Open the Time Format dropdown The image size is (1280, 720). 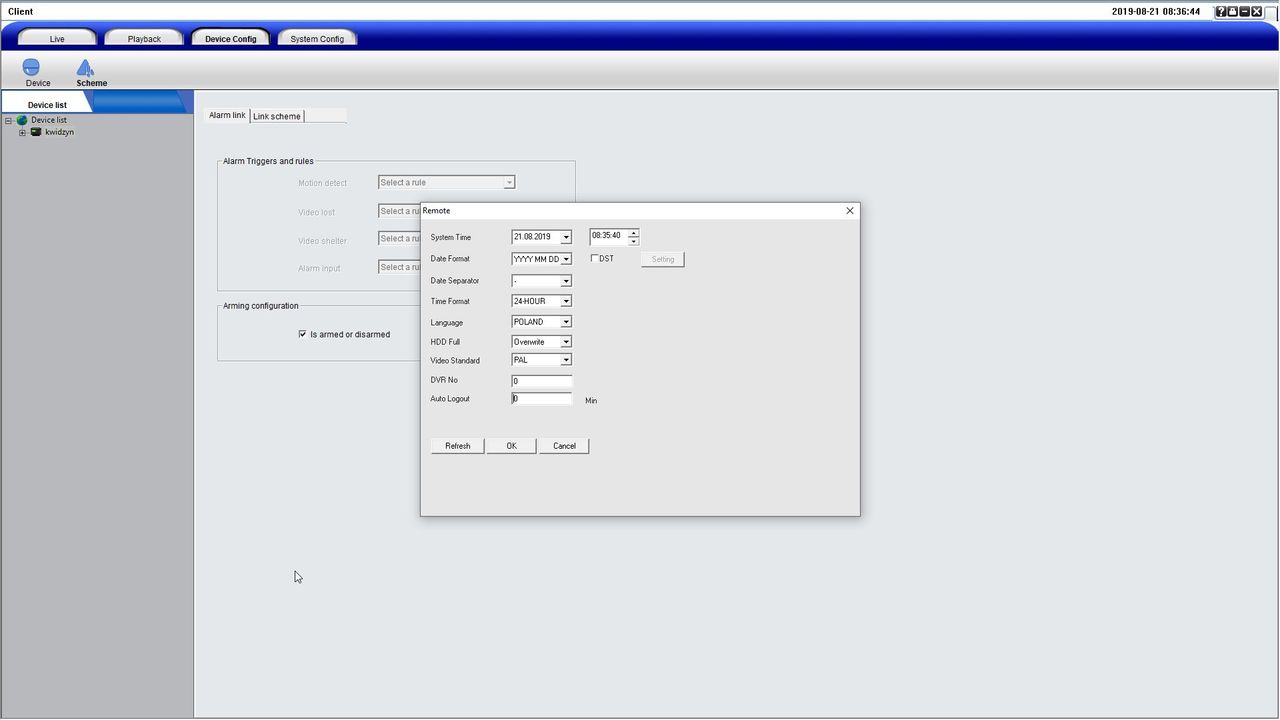565,301
